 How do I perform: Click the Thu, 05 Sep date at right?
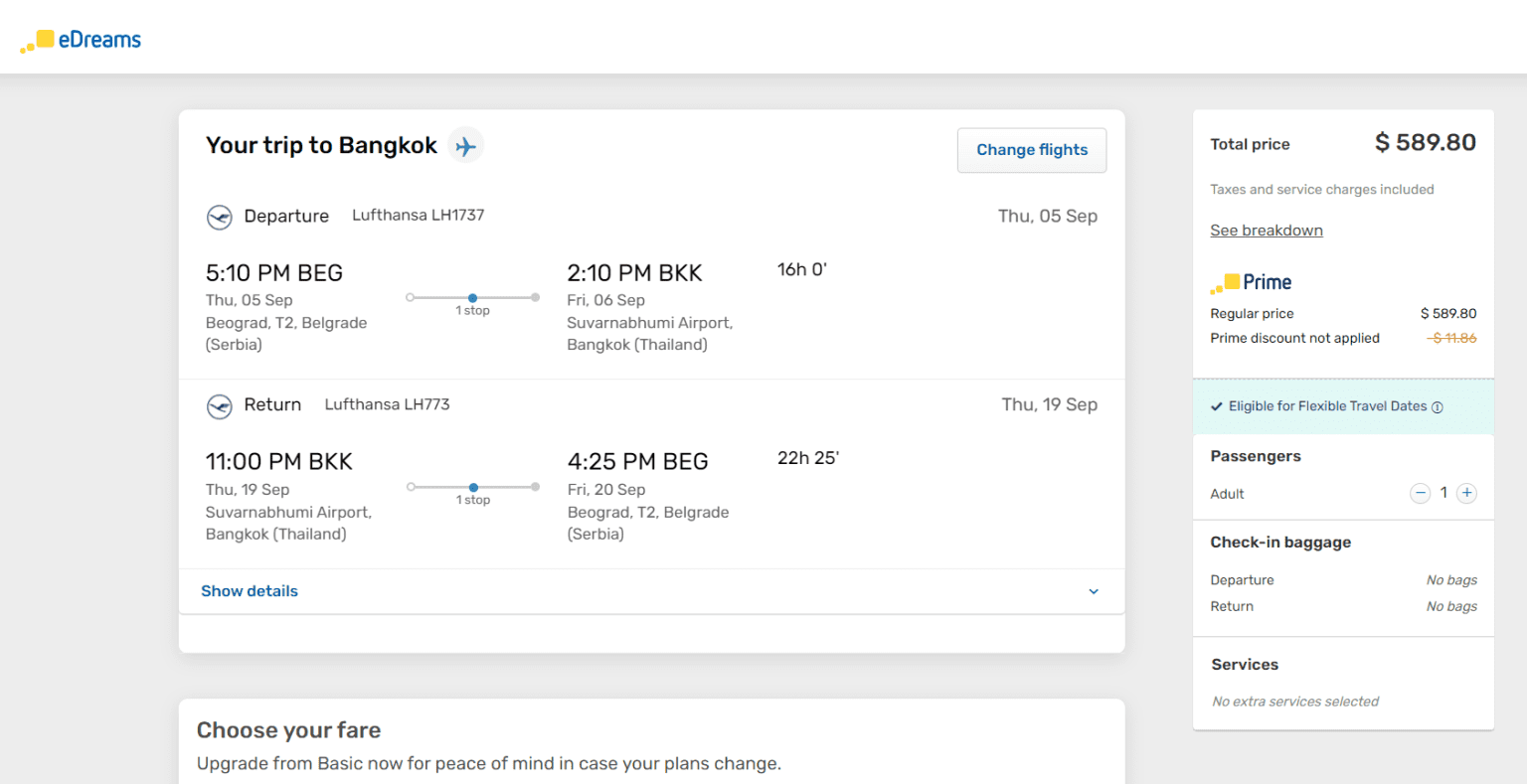(1048, 217)
